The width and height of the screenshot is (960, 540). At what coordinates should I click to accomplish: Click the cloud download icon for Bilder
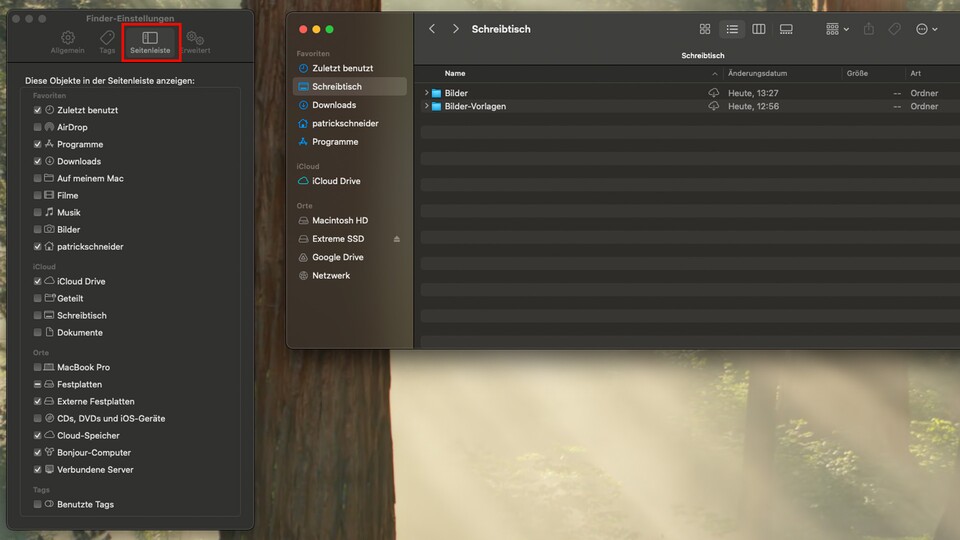point(714,93)
